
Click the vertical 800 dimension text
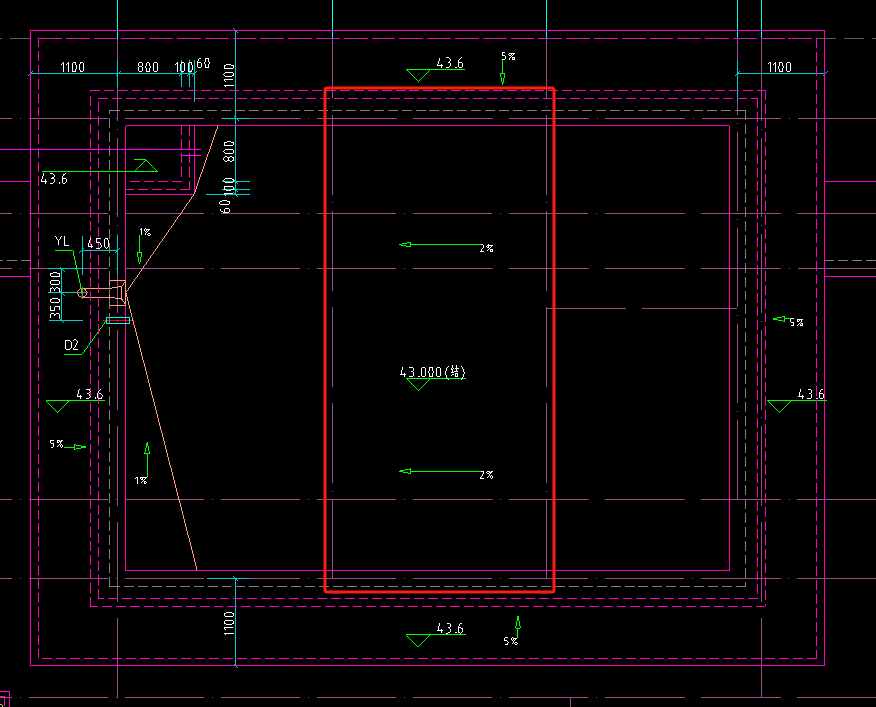[228, 151]
